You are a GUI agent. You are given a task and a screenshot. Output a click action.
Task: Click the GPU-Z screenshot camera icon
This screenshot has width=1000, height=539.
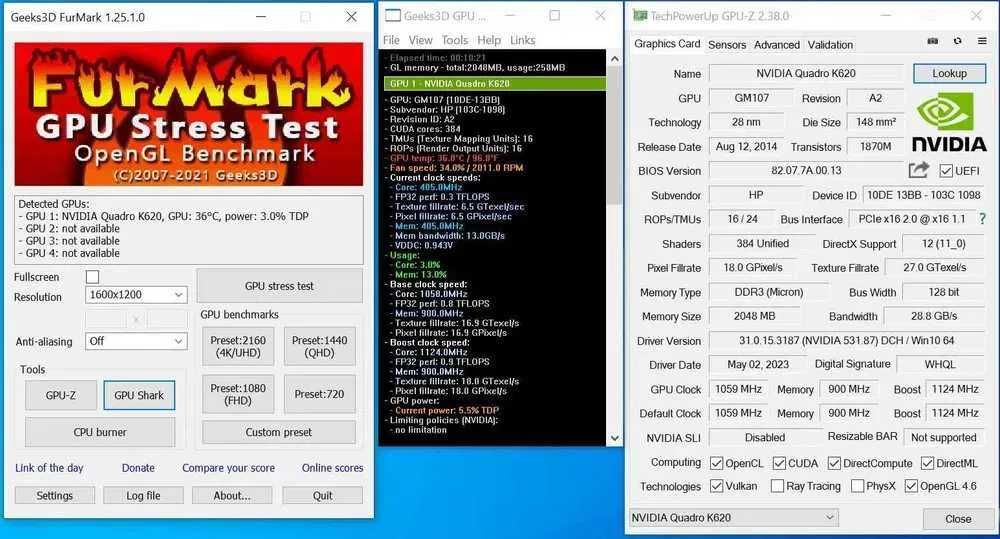pyautogui.click(x=932, y=41)
